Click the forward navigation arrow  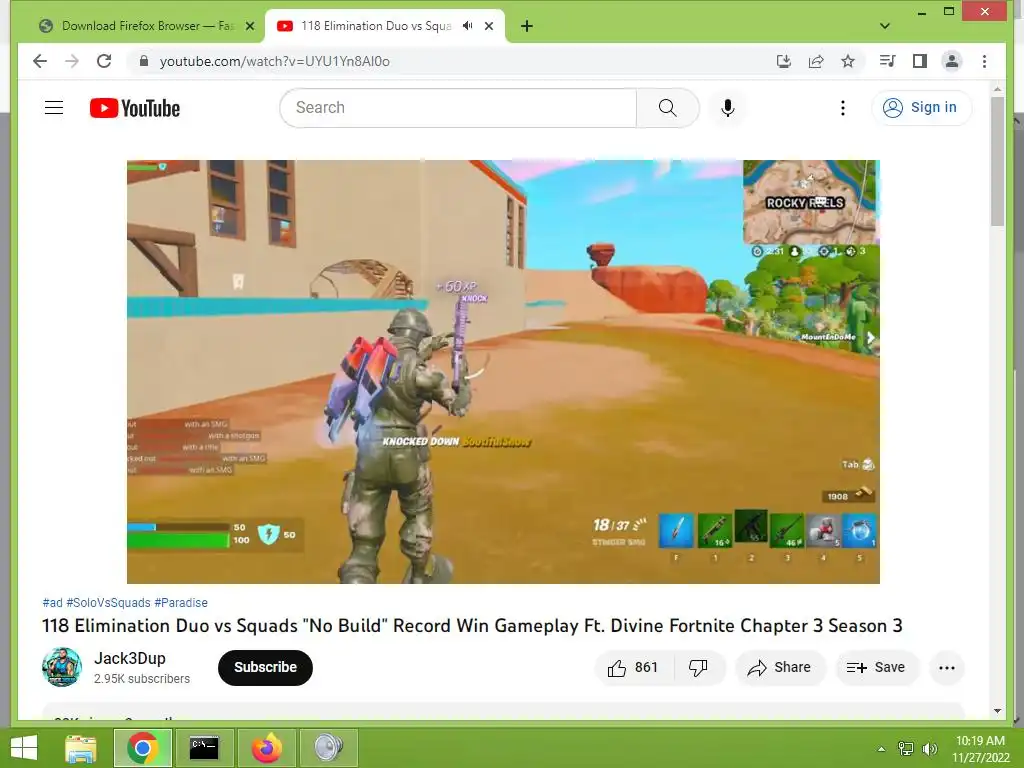pos(72,61)
